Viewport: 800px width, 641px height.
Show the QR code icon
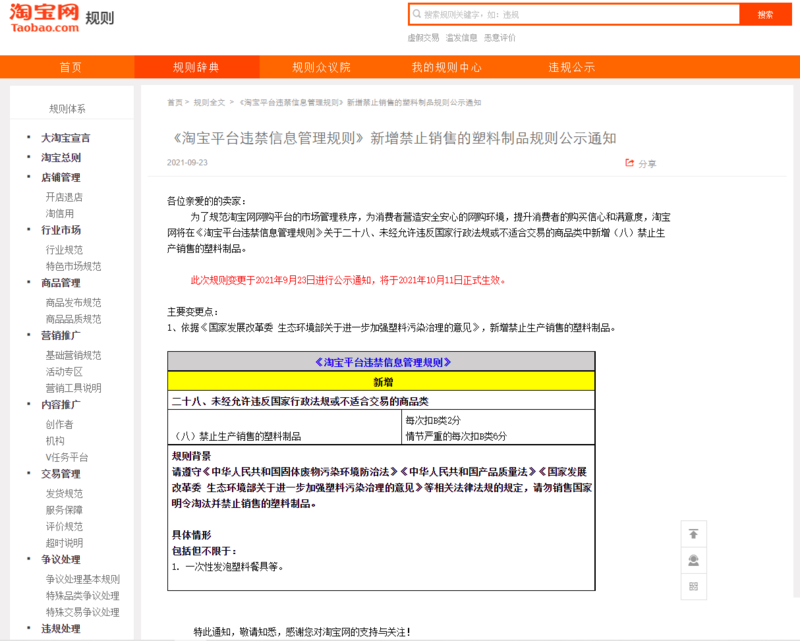pyautogui.click(x=693, y=586)
